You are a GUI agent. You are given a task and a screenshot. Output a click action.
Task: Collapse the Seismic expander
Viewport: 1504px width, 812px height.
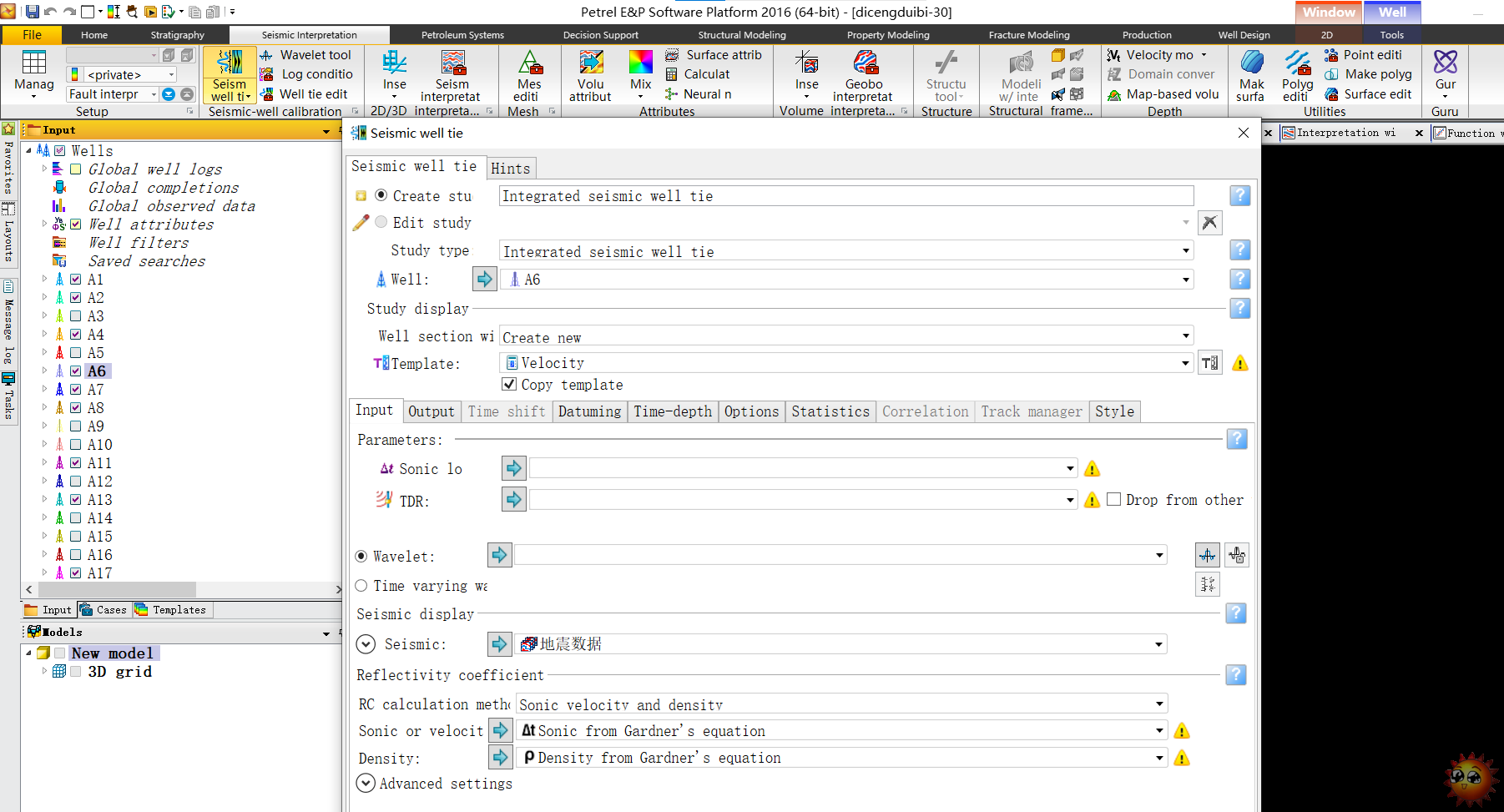pos(366,644)
